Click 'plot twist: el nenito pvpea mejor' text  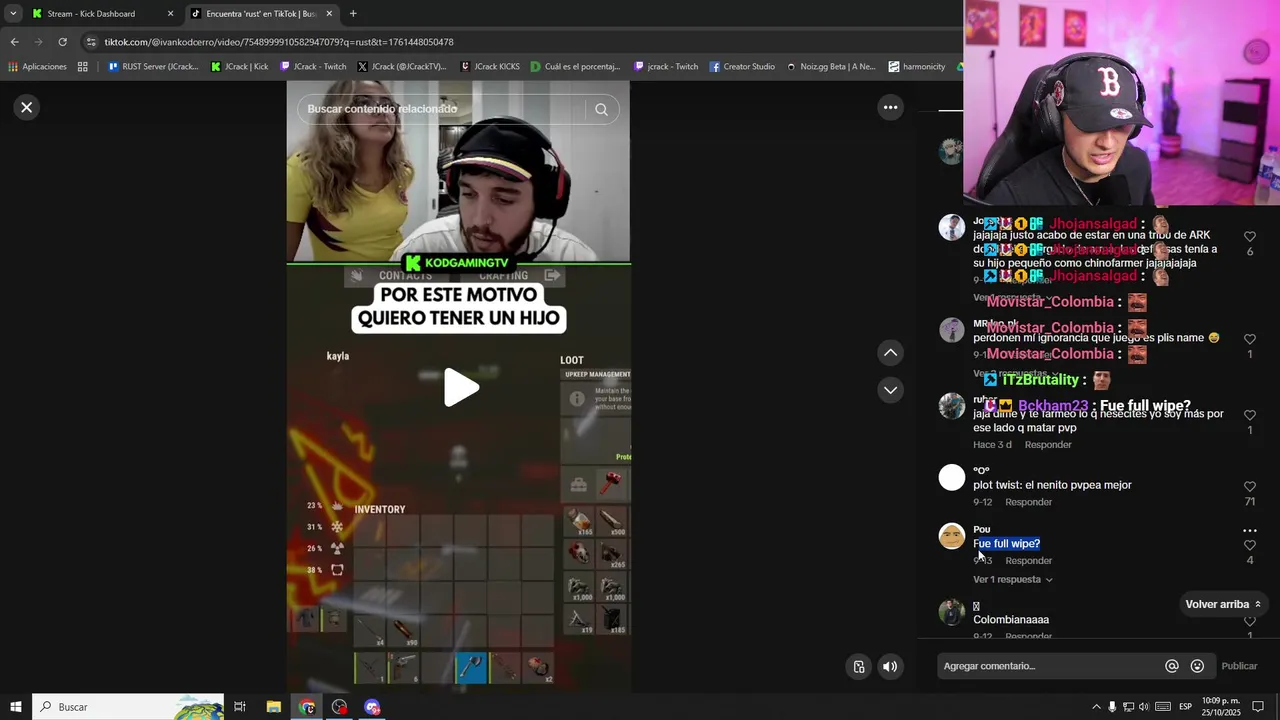click(1052, 485)
